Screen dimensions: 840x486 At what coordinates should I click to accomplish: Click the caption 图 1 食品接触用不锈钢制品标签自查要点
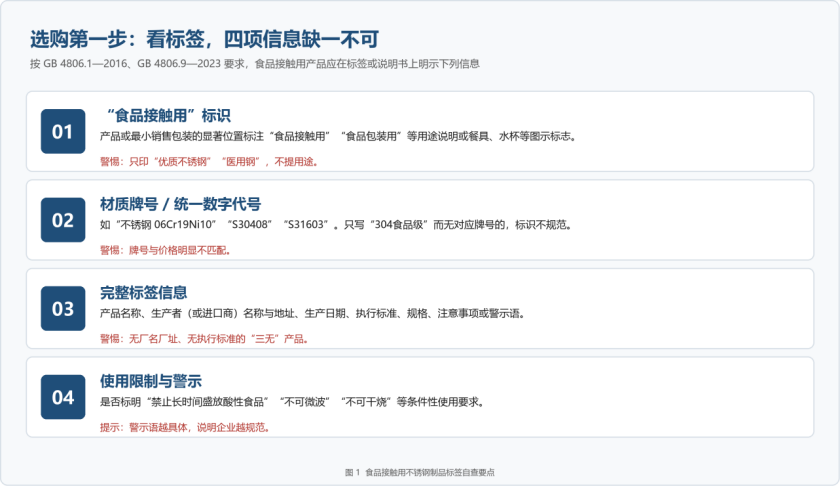[419, 472]
